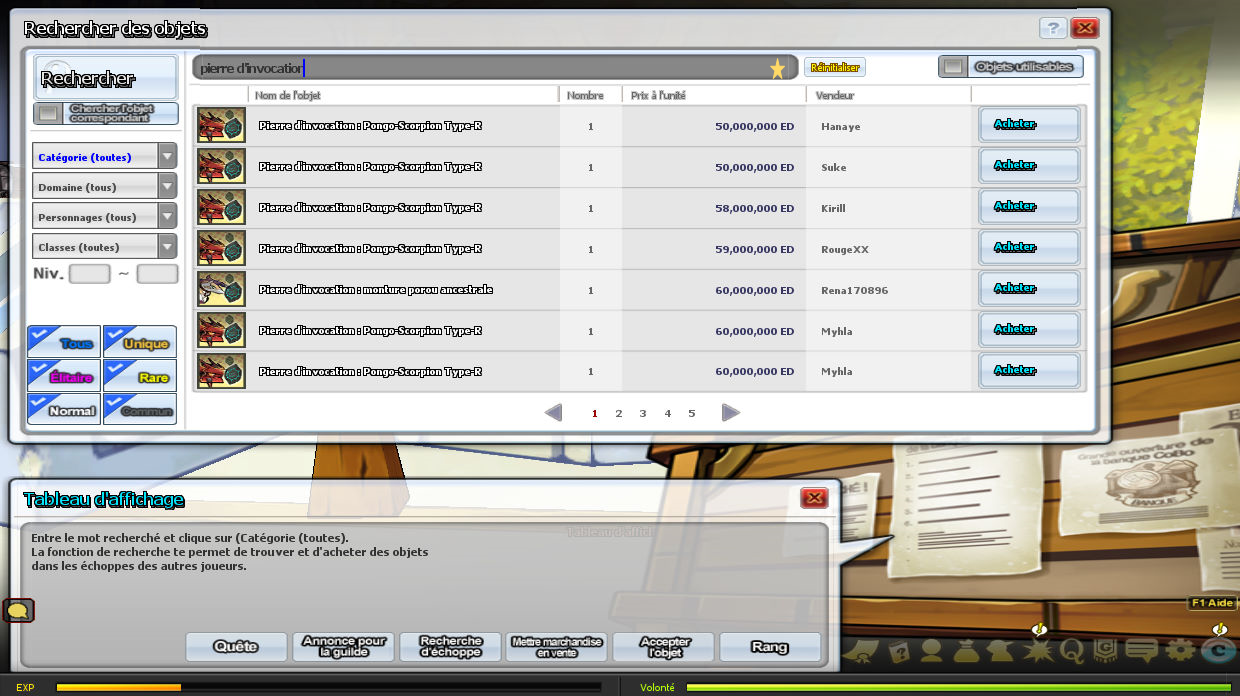Screen dimensions: 1240x696
Task: Select the monture porou ancestrale item thumbnail
Action: (221, 290)
